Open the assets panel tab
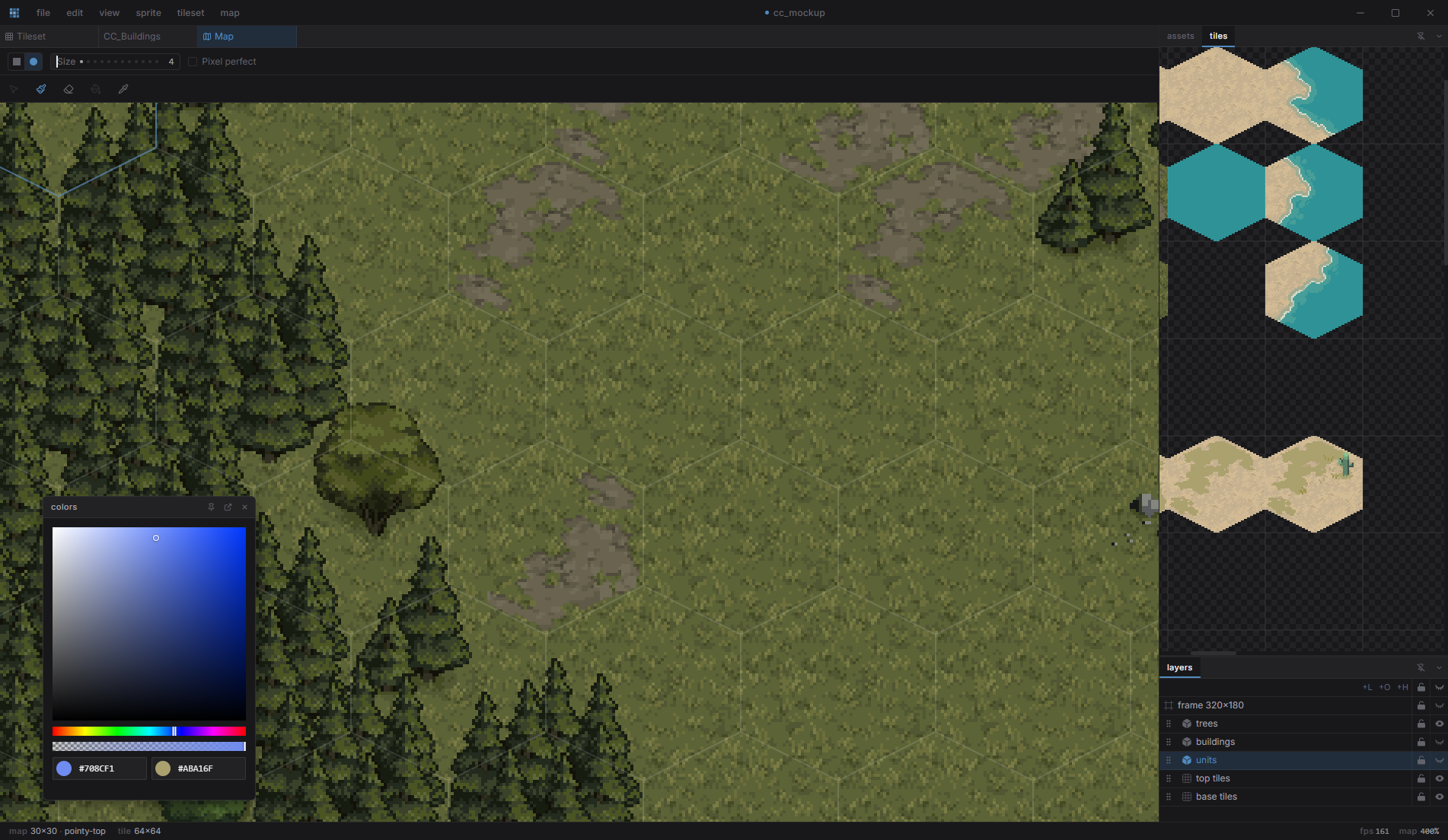The image size is (1448, 840). tap(1181, 36)
